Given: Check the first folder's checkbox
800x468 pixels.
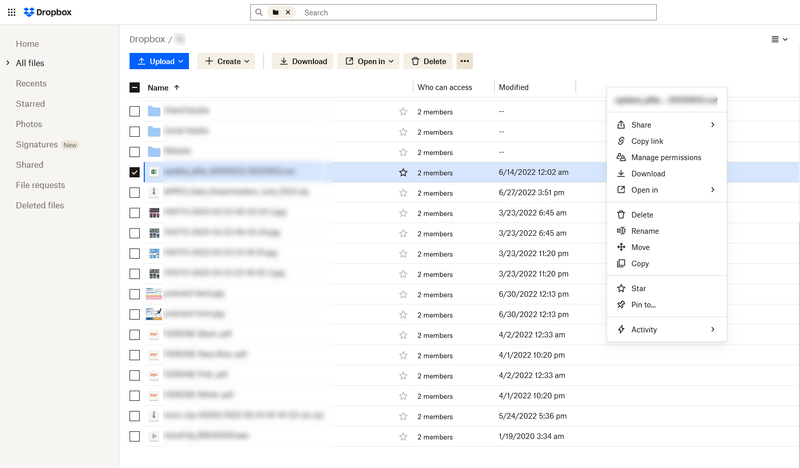Looking at the screenshot, I should tap(135, 112).
